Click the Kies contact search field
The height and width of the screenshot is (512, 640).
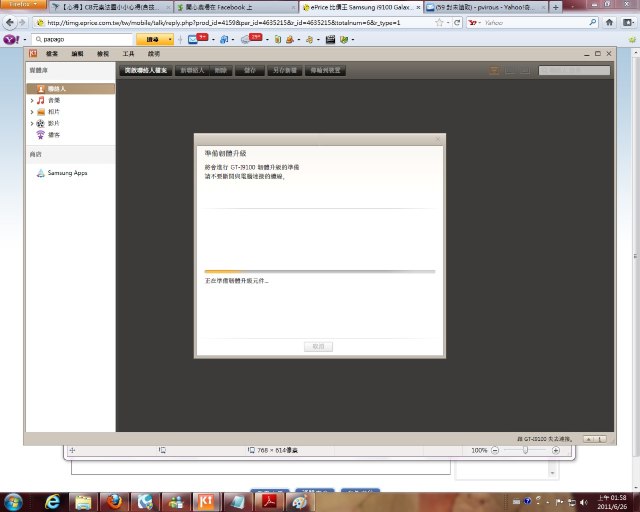[x=574, y=70]
